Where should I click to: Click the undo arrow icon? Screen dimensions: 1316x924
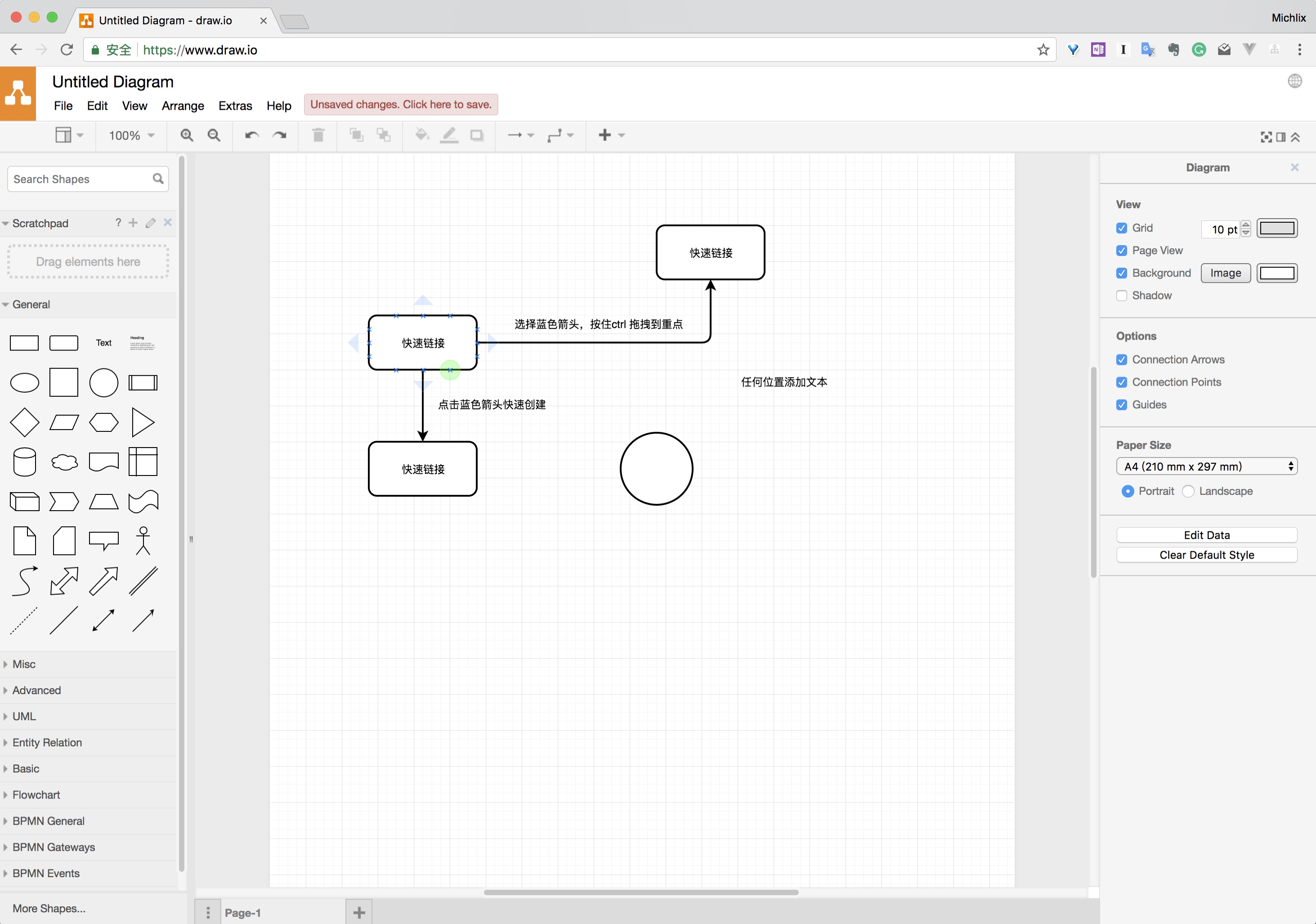pyautogui.click(x=251, y=135)
